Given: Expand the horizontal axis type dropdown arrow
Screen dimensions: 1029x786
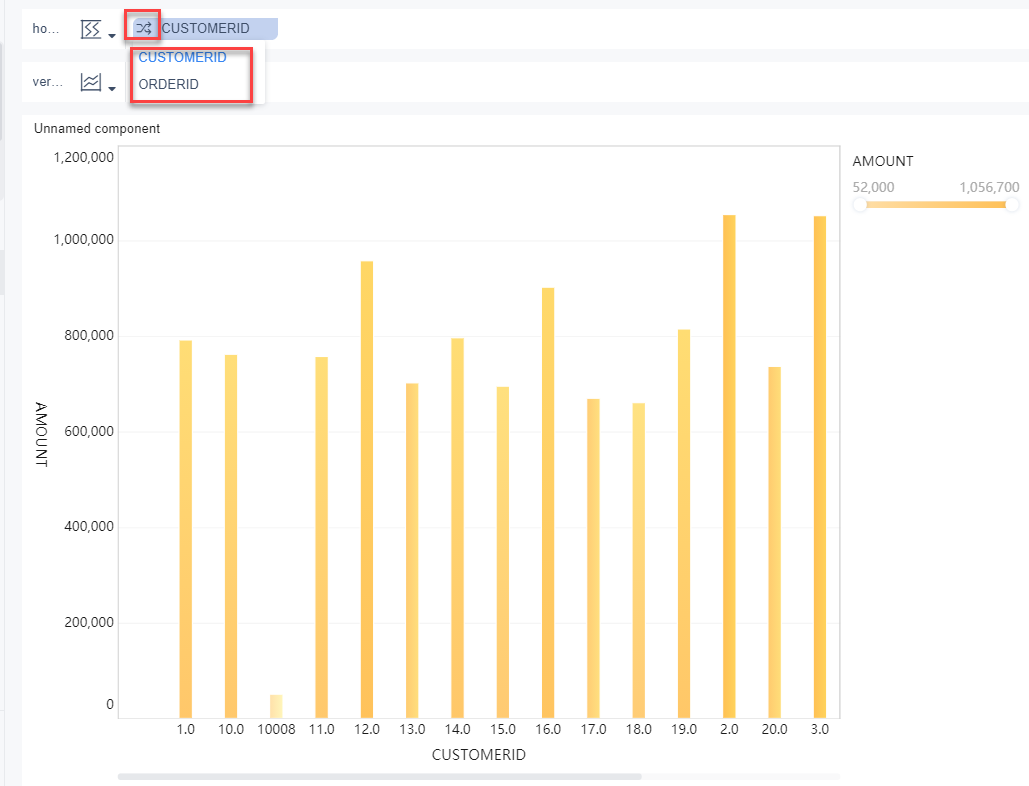Looking at the screenshot, I should coord(112,35).
